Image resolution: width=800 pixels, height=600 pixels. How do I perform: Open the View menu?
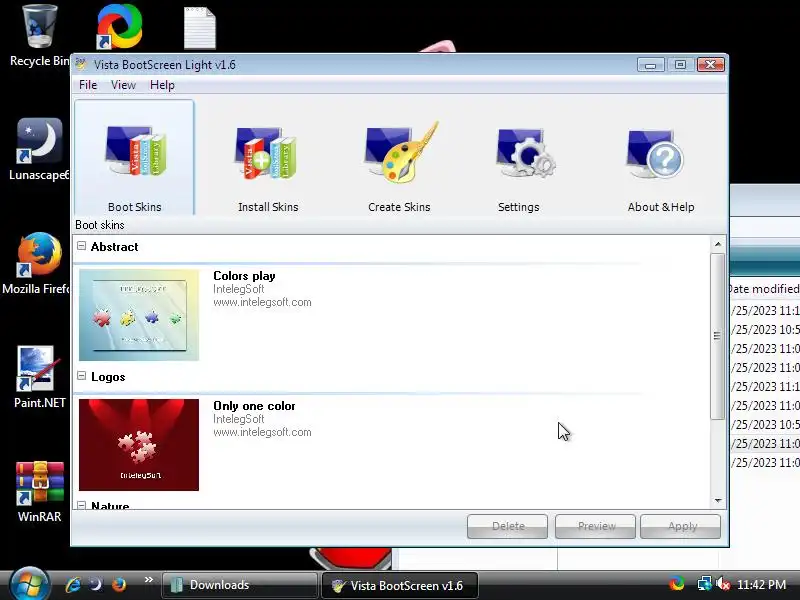(123, 85)
